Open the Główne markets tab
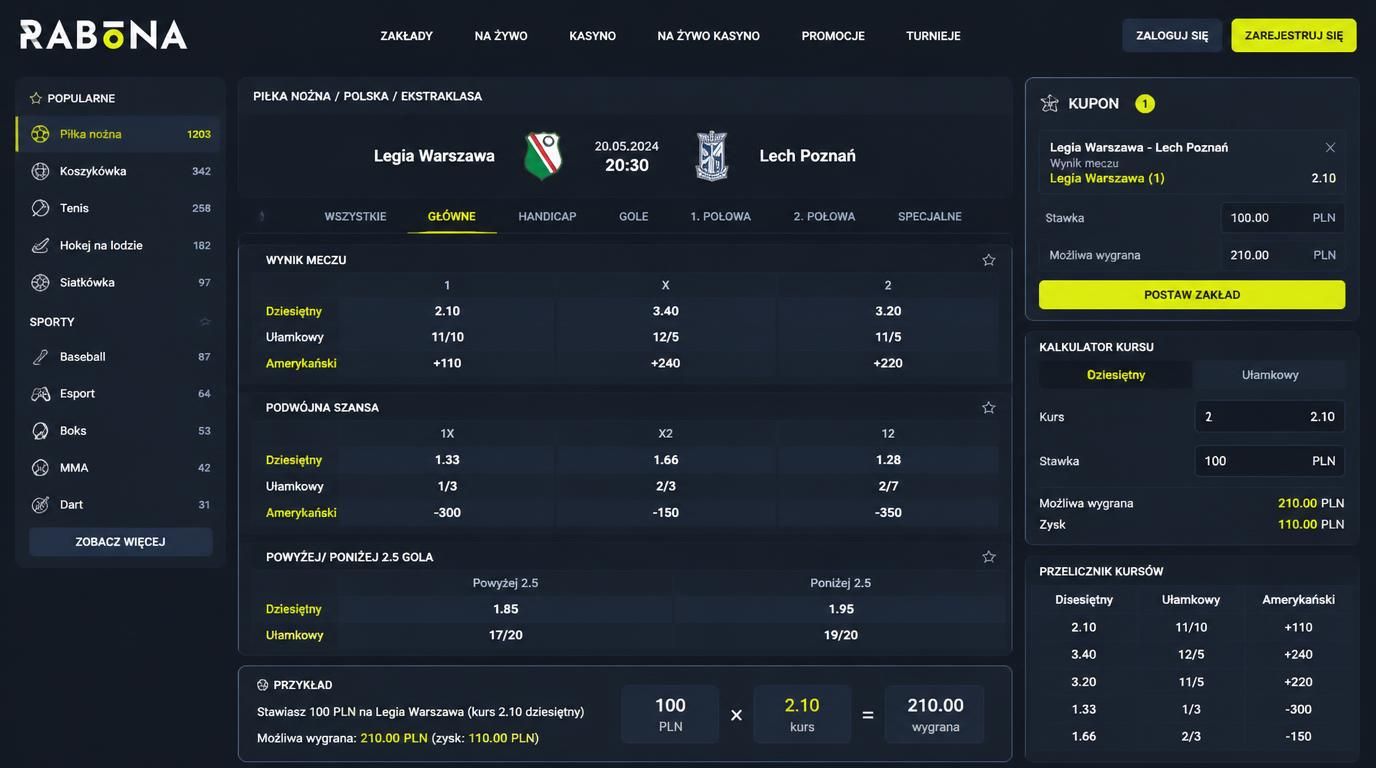Image resolution: width=1376 pixels, height=768 pixels. tap(452, 216)
